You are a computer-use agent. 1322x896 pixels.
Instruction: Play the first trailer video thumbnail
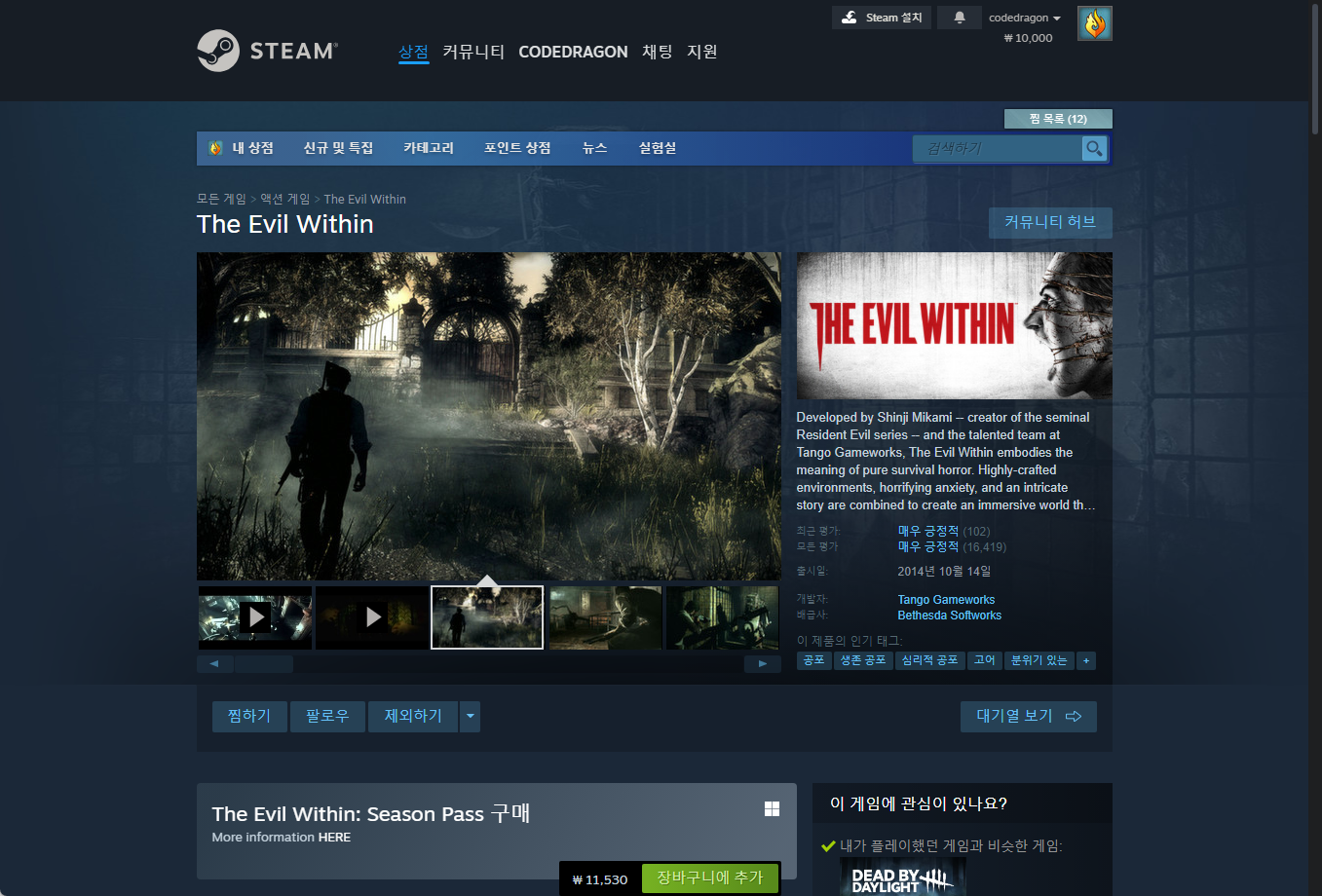coord(254,617)
